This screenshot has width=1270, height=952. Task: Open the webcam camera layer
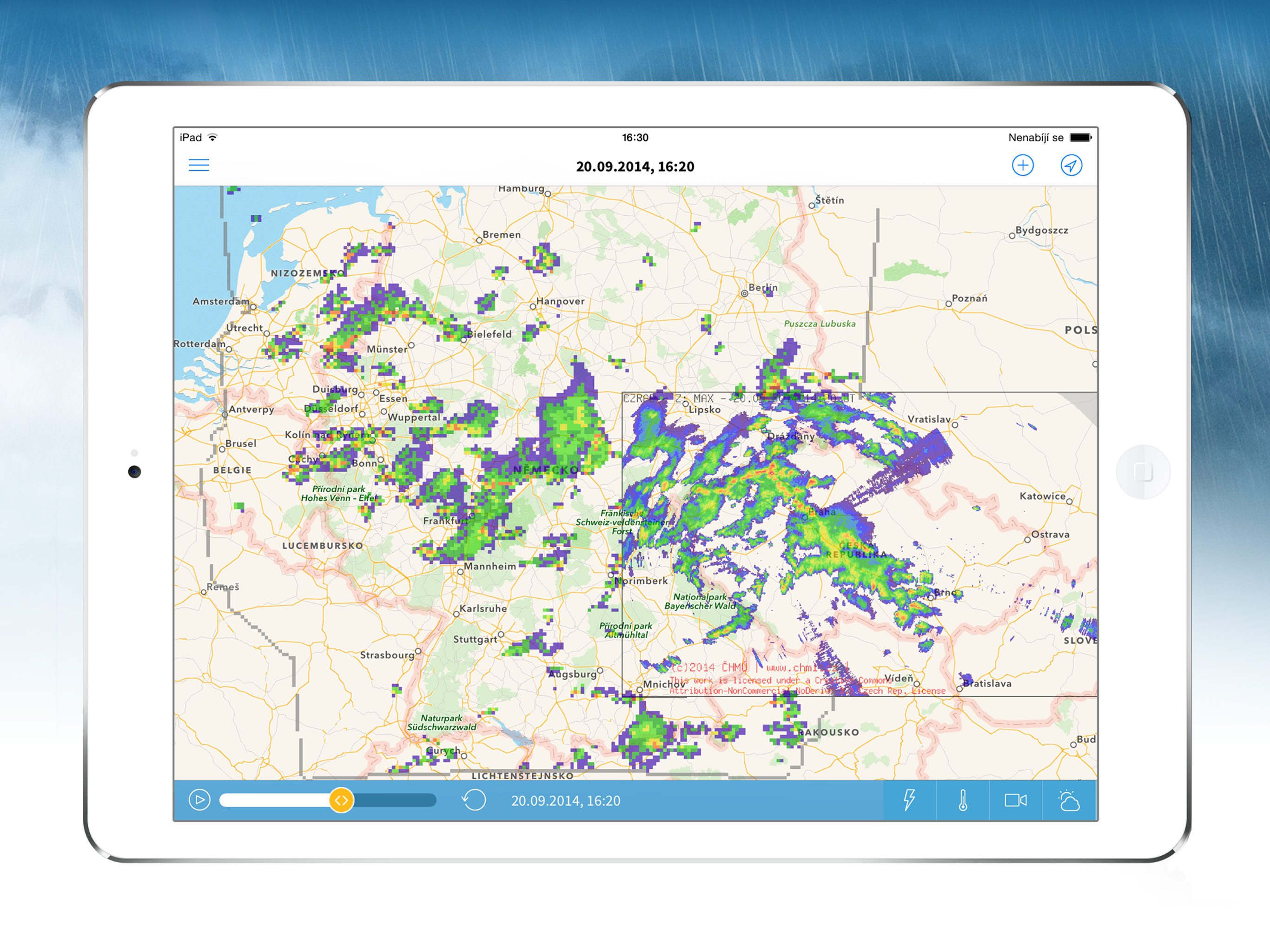[1015, 800]
